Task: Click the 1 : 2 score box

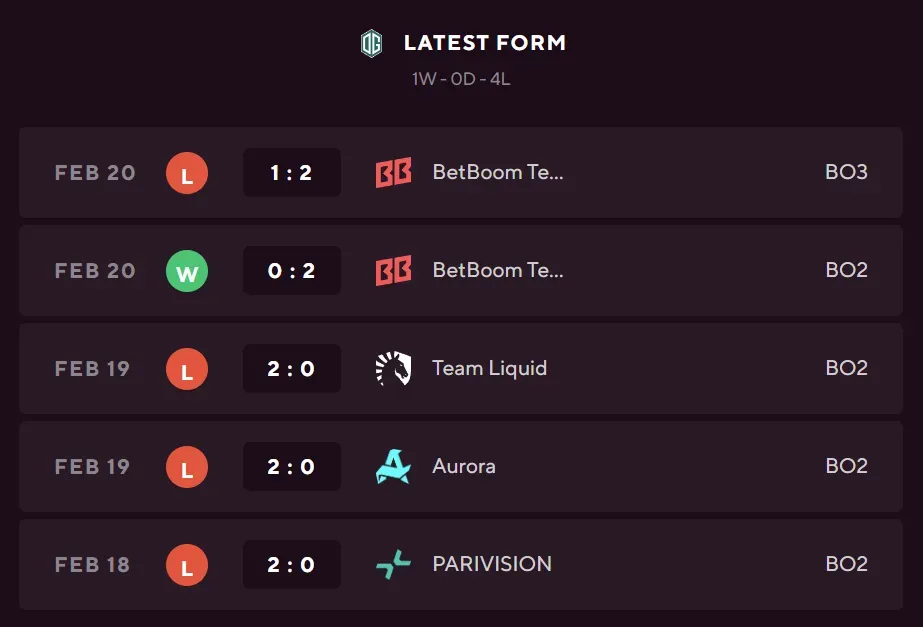Action: (291, 173)
